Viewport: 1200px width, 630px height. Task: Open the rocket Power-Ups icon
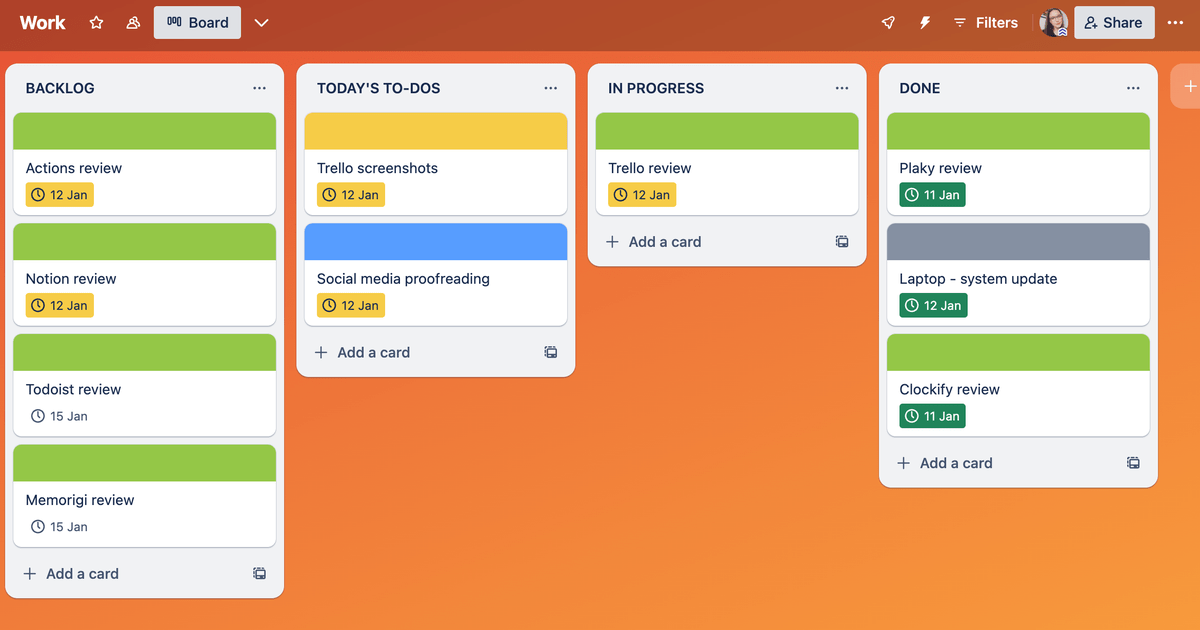[888, 23]
